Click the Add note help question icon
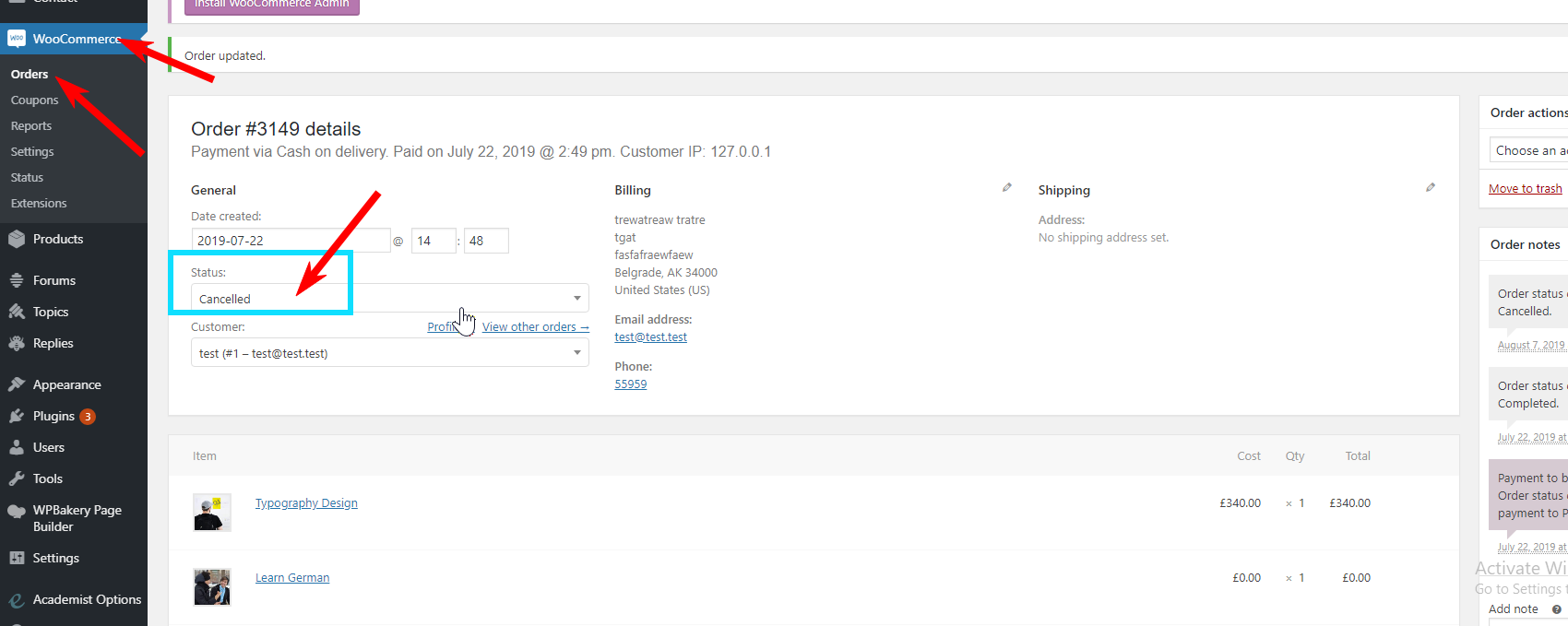 pos(1556,608)
